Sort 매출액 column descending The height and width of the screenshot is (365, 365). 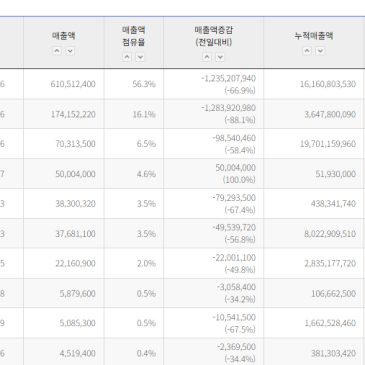[70, 51]
